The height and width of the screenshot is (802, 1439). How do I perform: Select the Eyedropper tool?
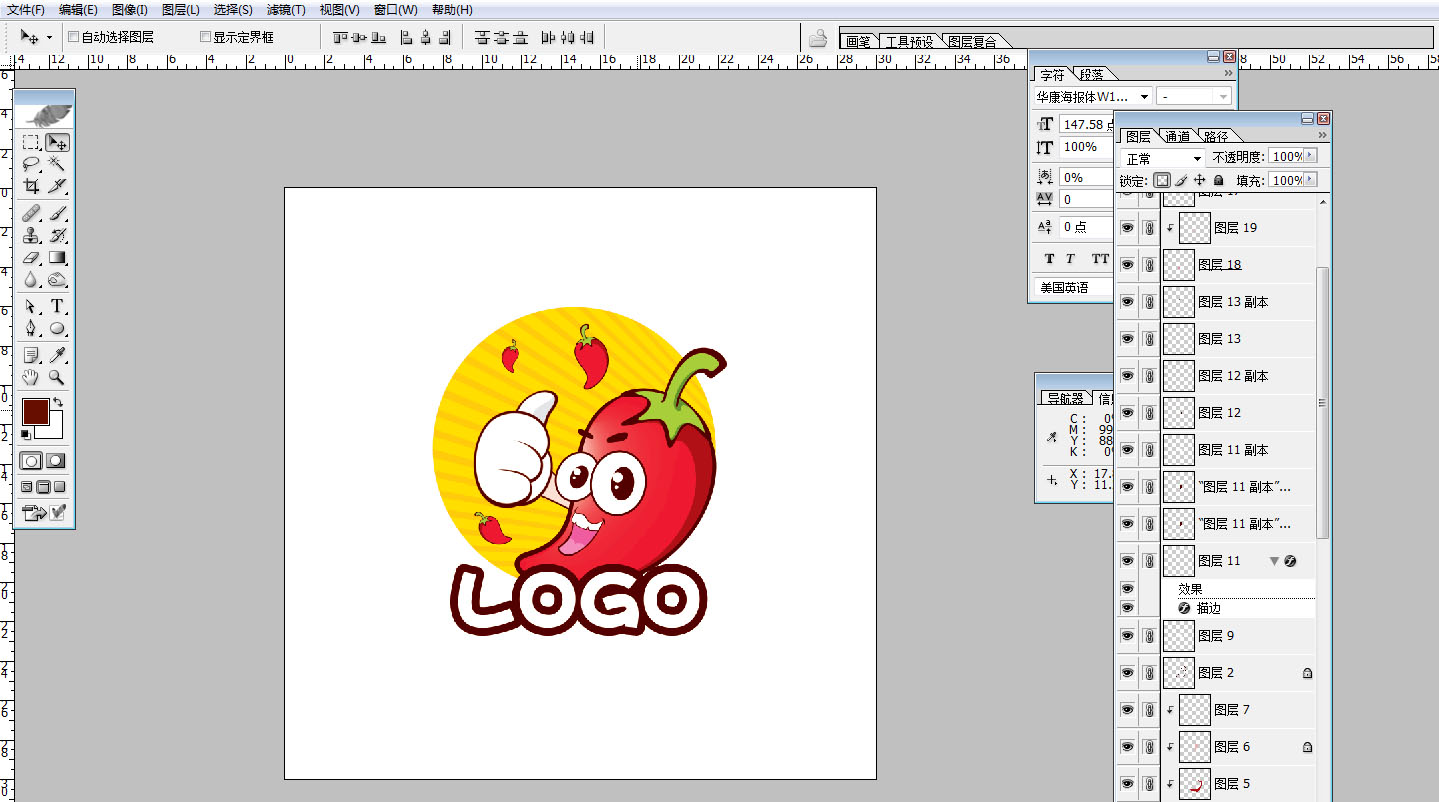[x=57, y=355]
